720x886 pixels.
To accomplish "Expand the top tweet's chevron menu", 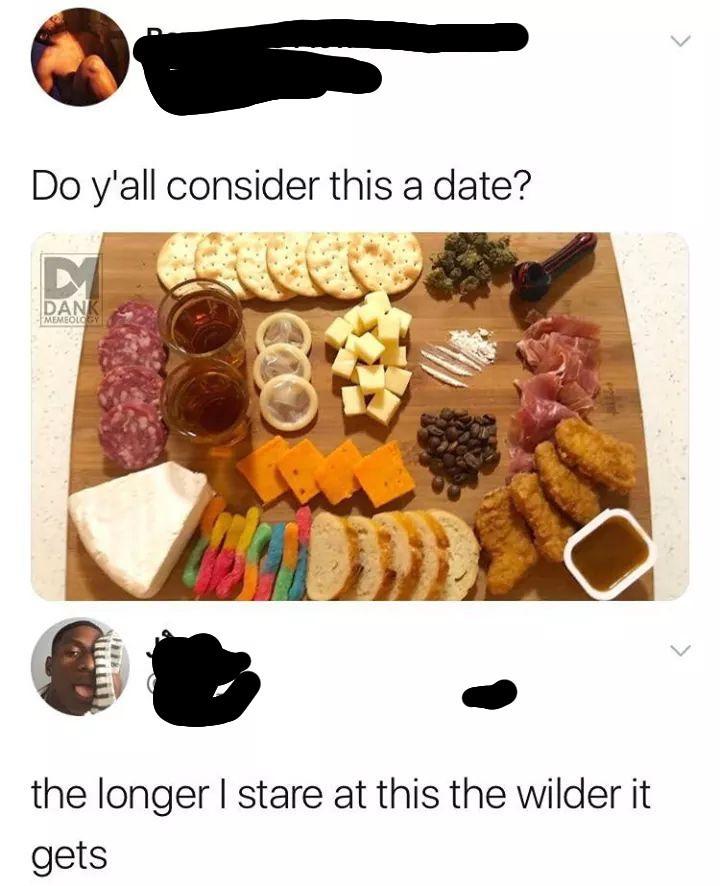I will click(679, 41).
